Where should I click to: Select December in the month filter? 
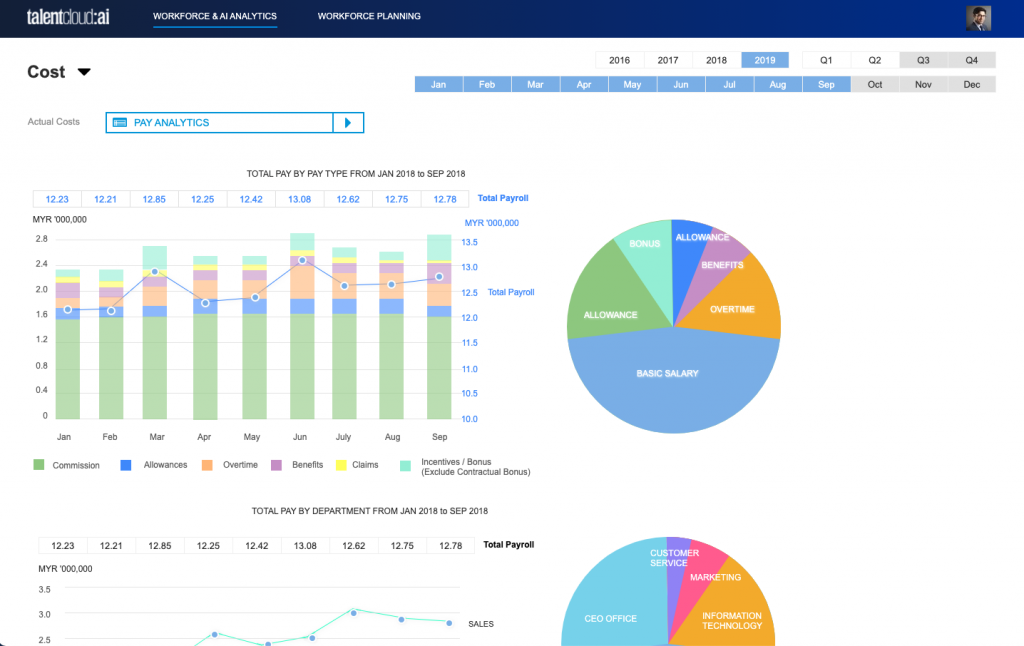click(x=971, y=84)
